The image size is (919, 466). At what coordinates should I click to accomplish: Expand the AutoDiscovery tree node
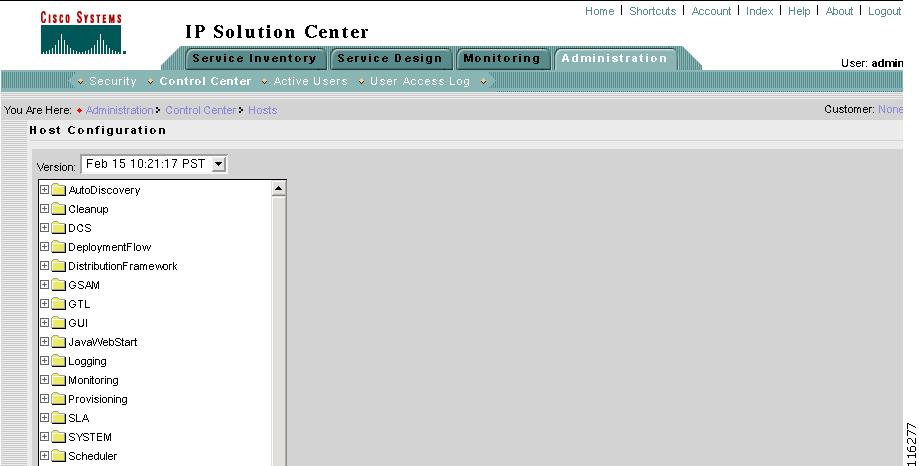44,189
